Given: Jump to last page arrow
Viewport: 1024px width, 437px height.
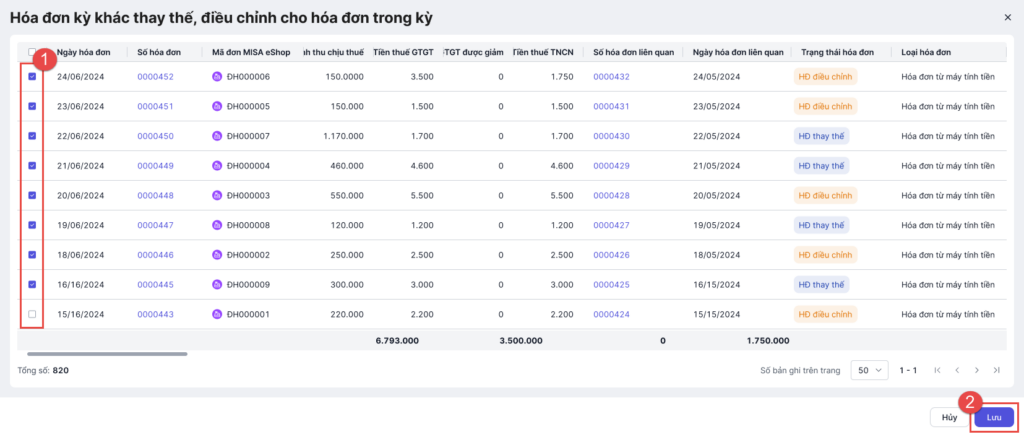Looking at the screenshot, I should pyautogui.click(x=997, y=370).
